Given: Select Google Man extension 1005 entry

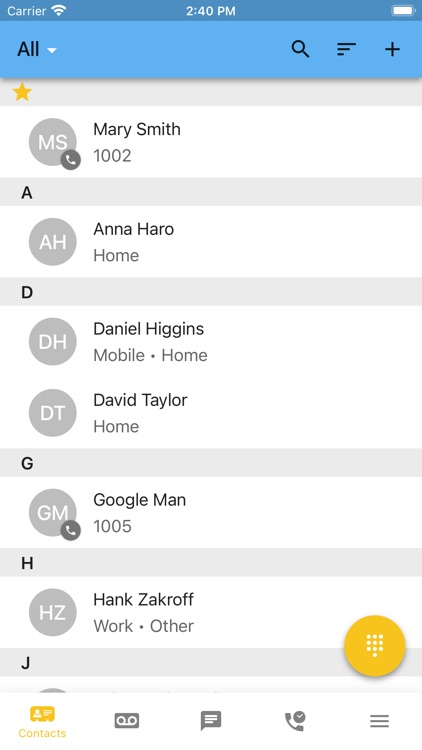Looking at the screenshot, I should (x=211, y=513).
